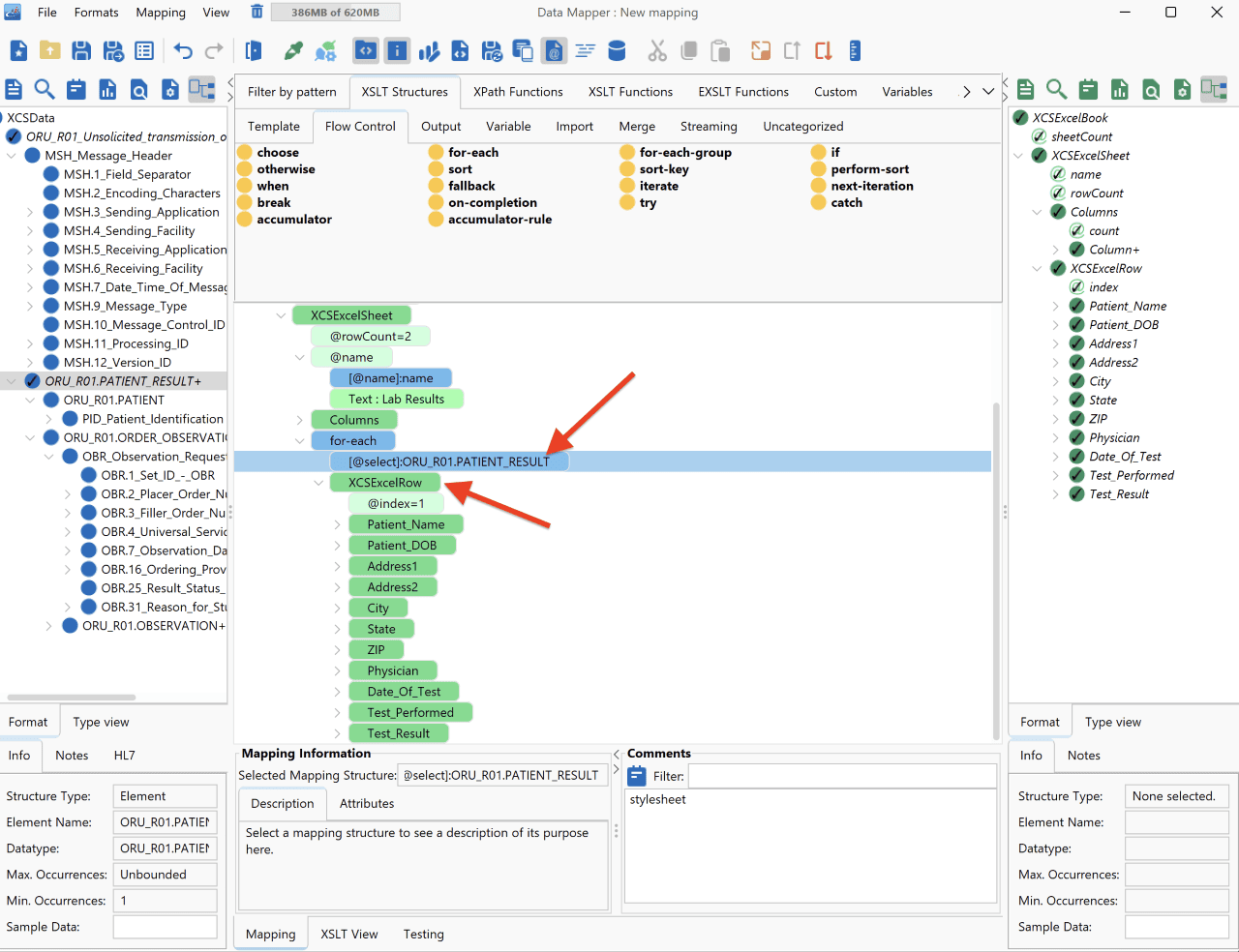This screenshot has width=1239, height=952.
Task: Open the File menu
Action: pos(47,13)
